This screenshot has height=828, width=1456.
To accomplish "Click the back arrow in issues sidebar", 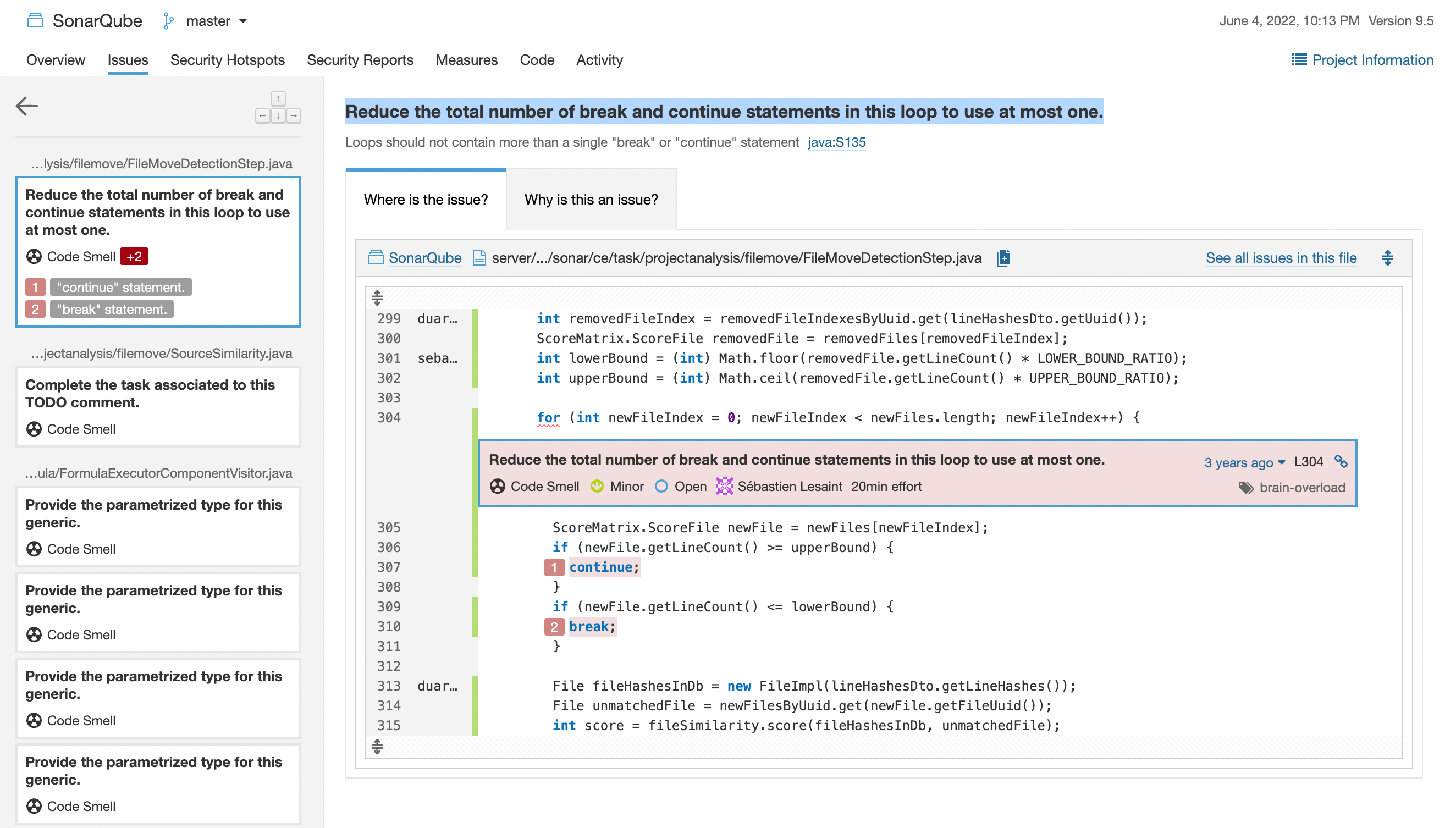I will coord(27,106).
